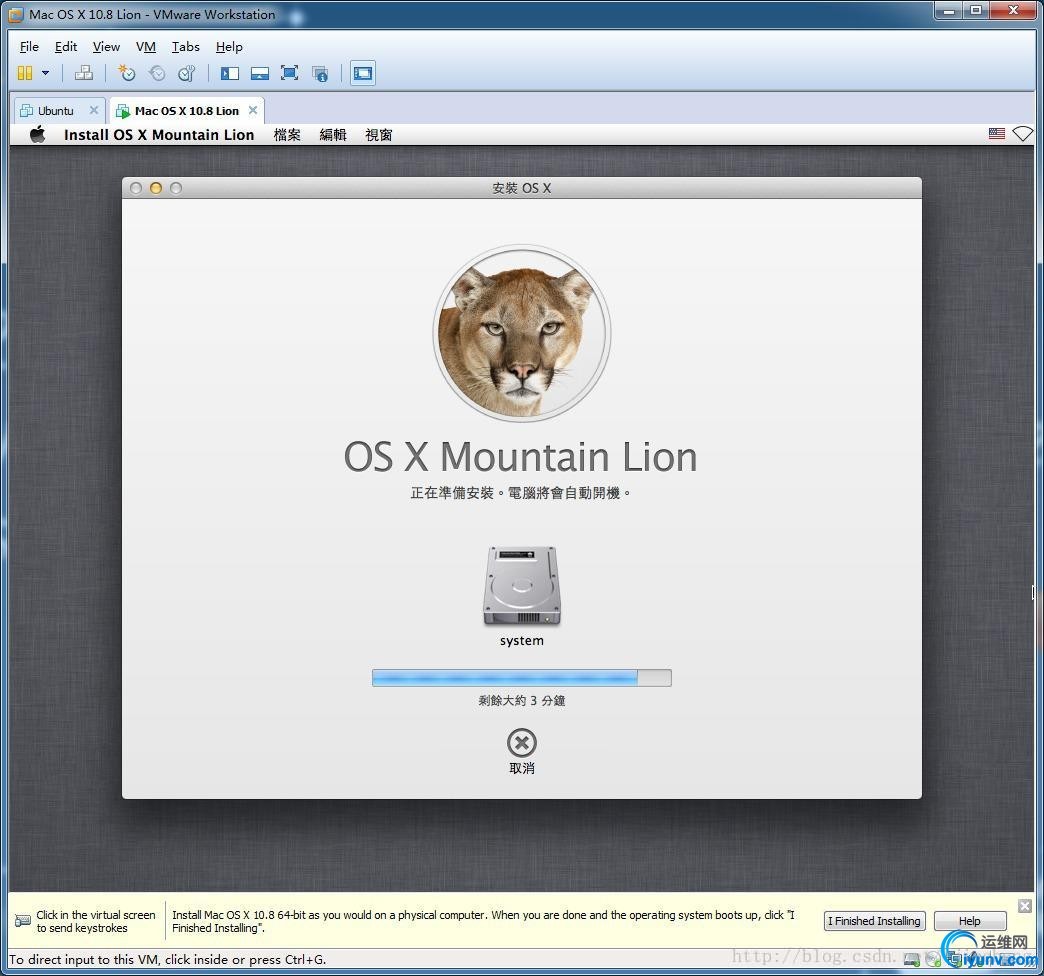
Task: Click the 'system' disk label
Action: (522, 640)
